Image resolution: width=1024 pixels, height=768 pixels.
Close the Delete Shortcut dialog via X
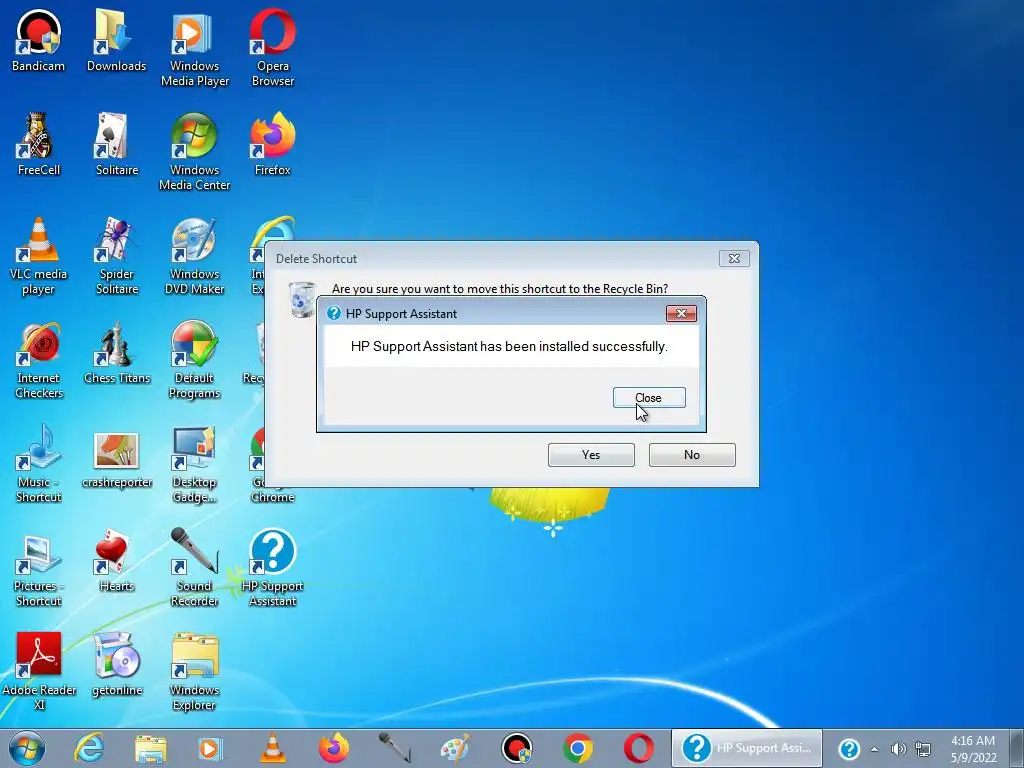click(x=734, y=259)
